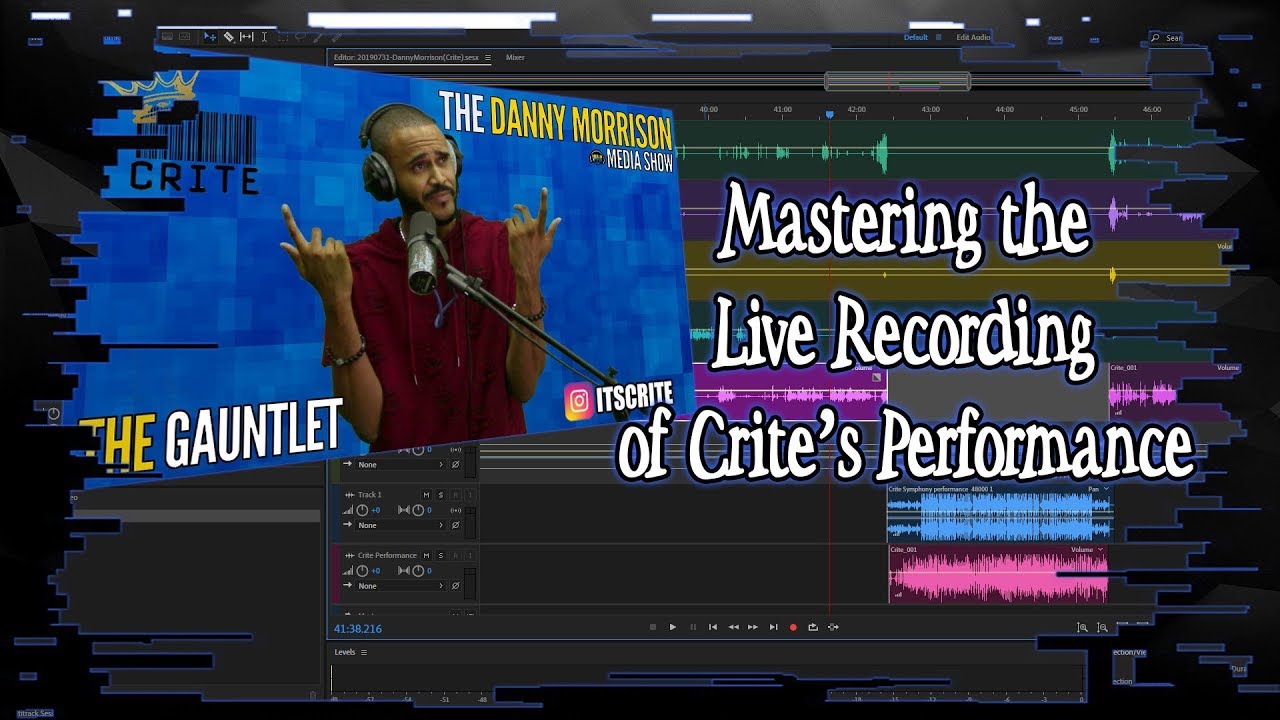This screenshot has width=1280, height=720.
Task: Select the Default workspace
Action: 915,37
